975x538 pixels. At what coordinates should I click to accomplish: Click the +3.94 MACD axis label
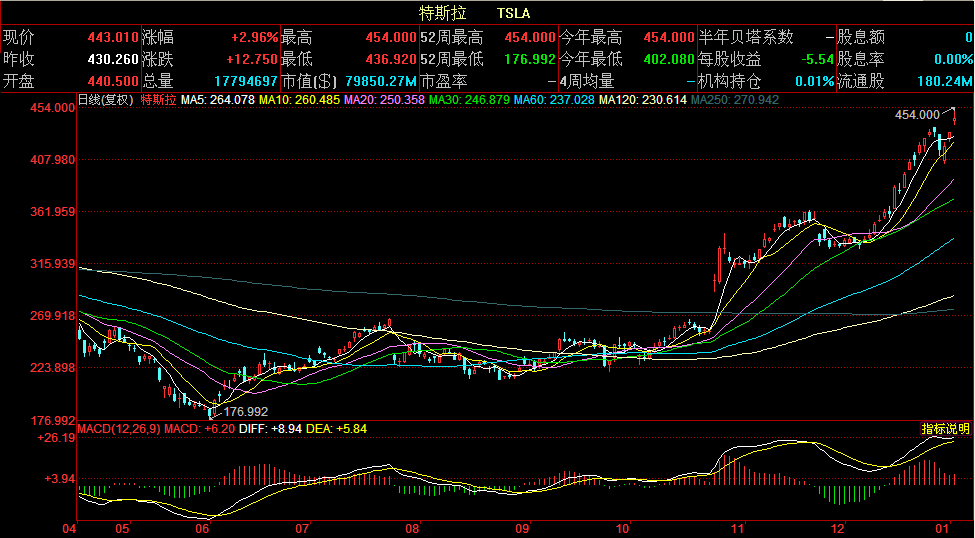point(60,478)
